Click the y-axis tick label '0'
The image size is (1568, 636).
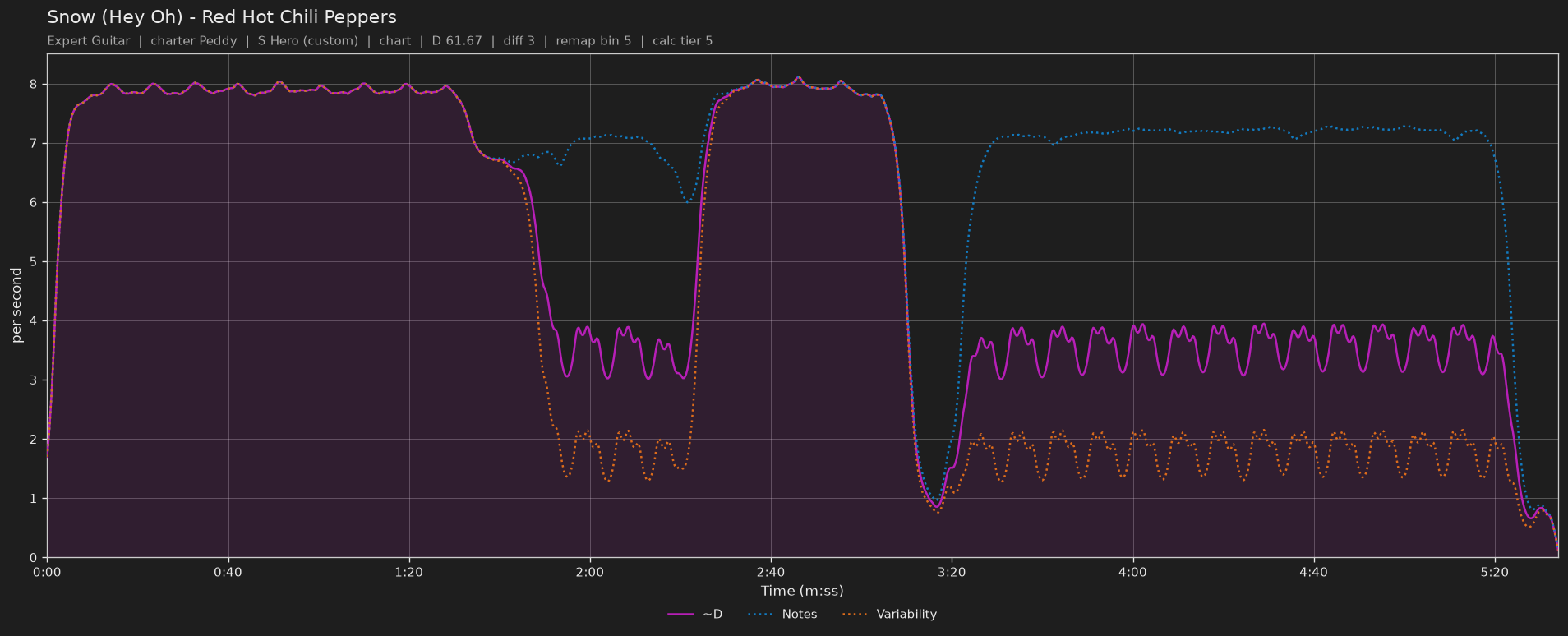point(34,557)
